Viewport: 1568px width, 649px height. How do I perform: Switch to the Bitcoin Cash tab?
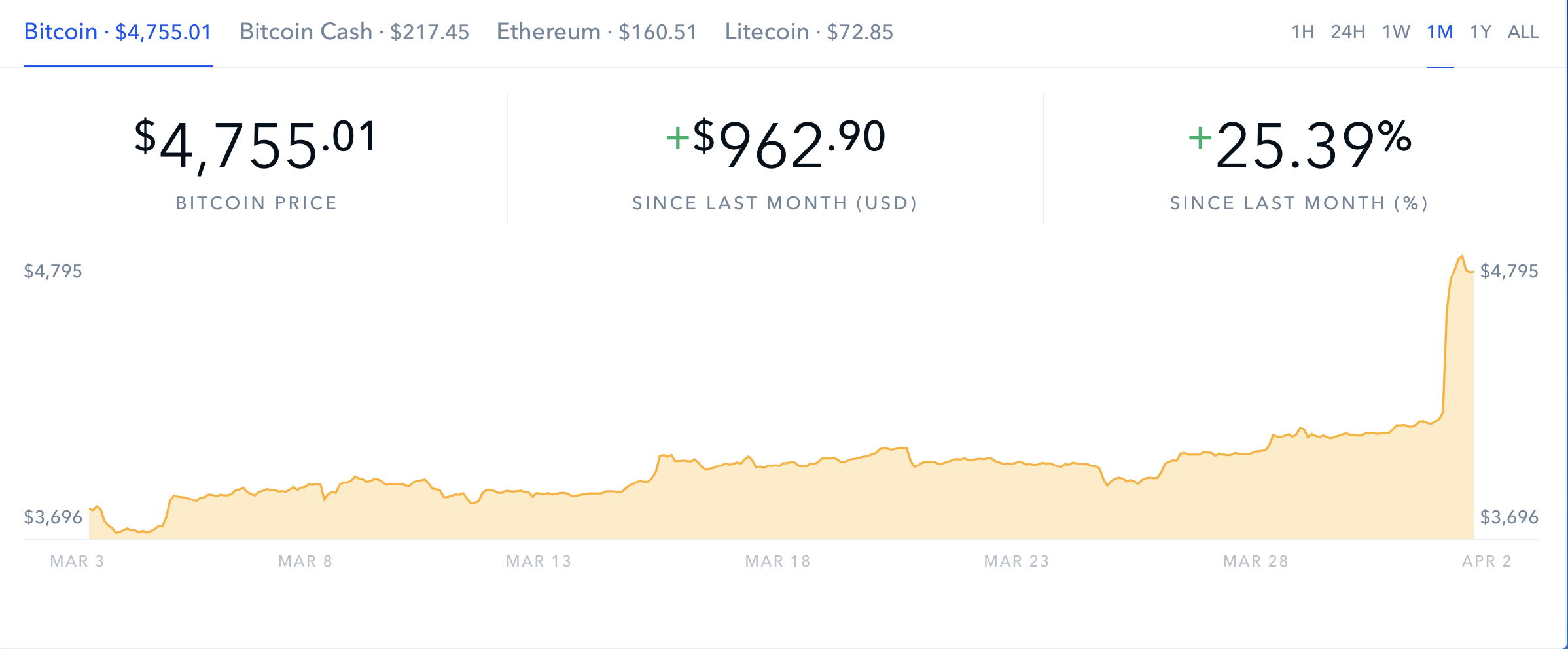point(354,32)
